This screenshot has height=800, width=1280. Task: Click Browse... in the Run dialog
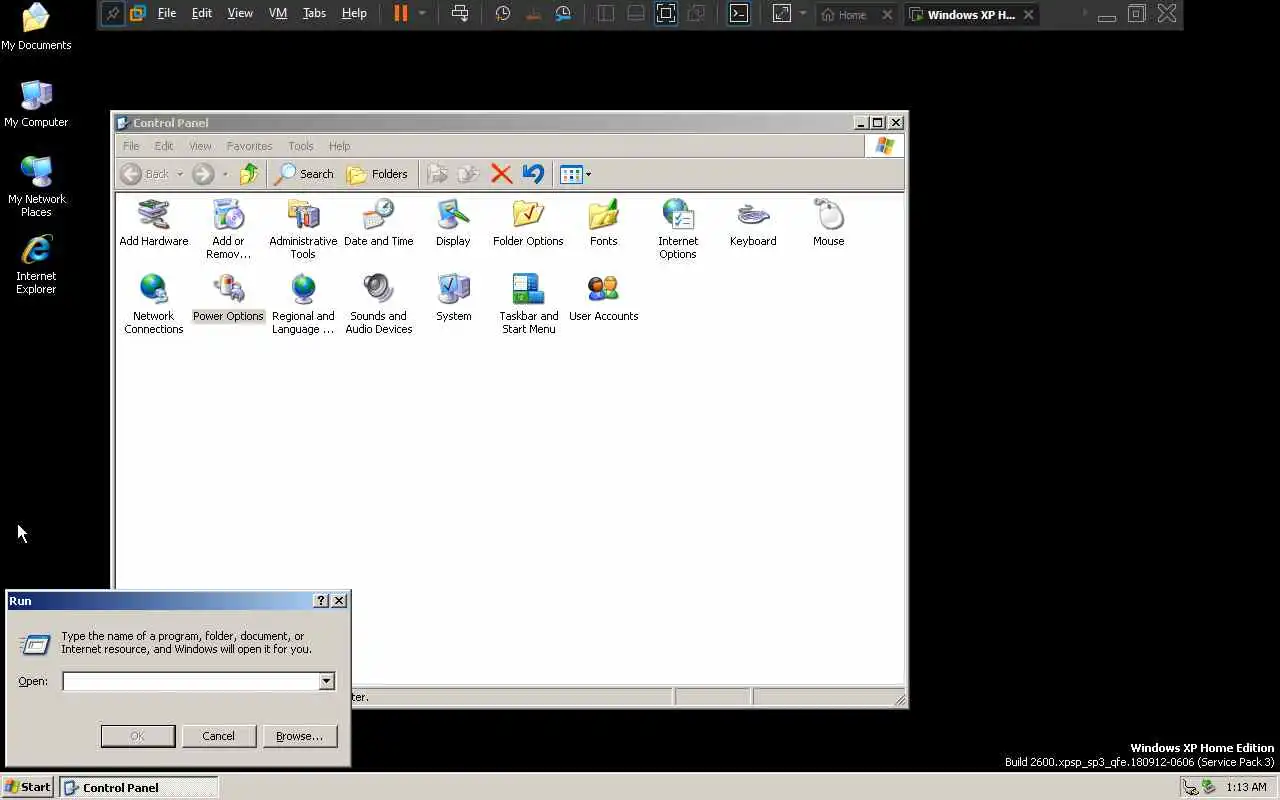tap(299, 736)
